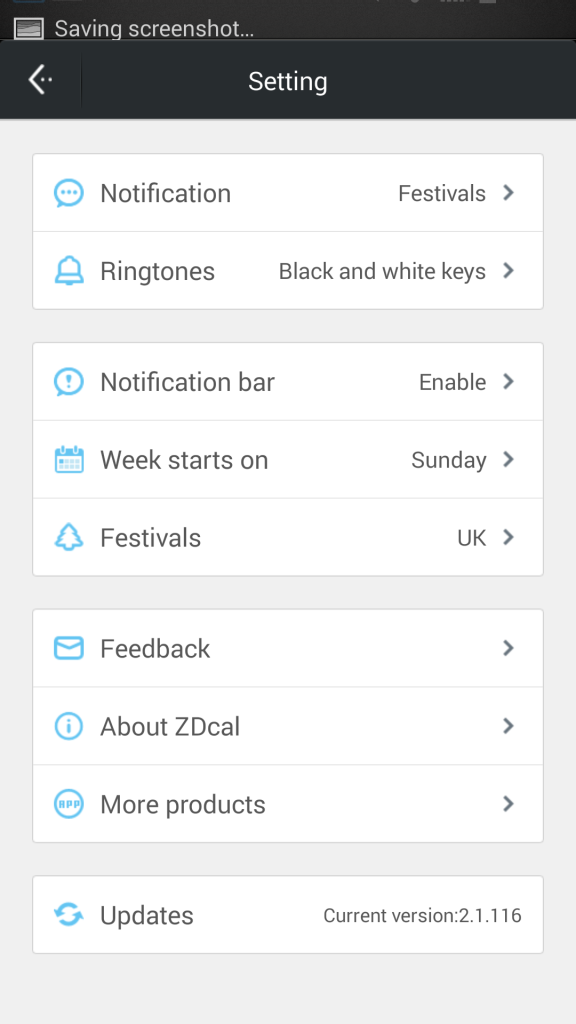
Task: Open the chevron next to UK
Action: tap(509, 537)
